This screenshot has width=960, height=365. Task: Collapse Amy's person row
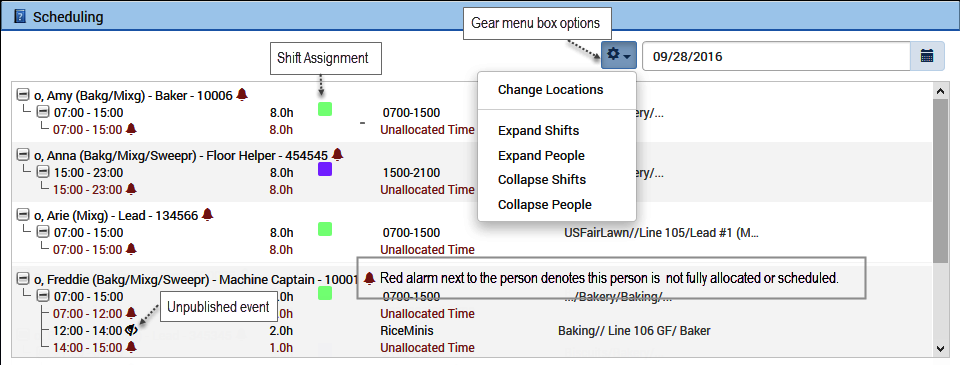tap(23, 94)
